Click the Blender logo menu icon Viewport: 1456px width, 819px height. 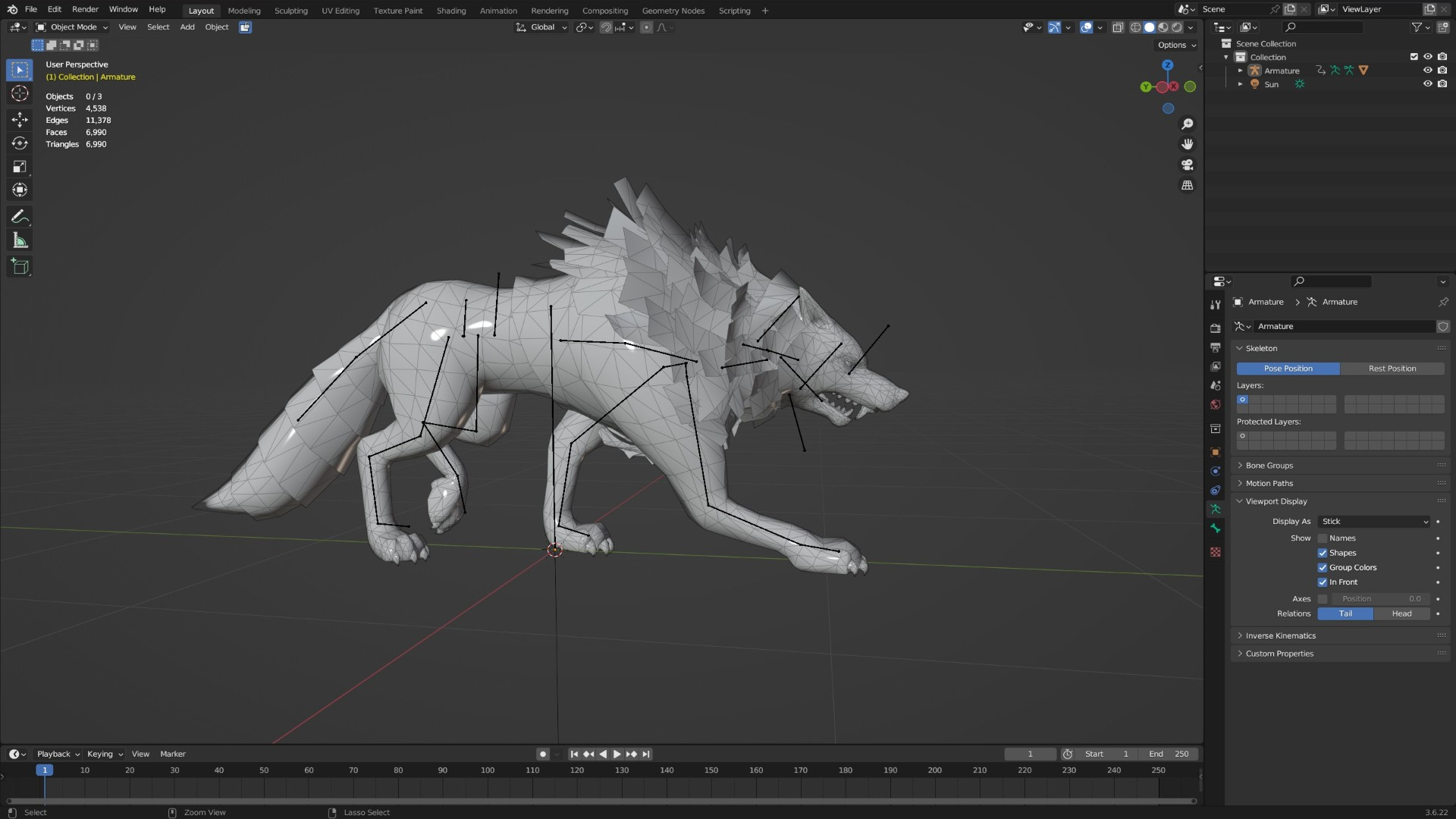pyautogui.click(x=12, y=9)
